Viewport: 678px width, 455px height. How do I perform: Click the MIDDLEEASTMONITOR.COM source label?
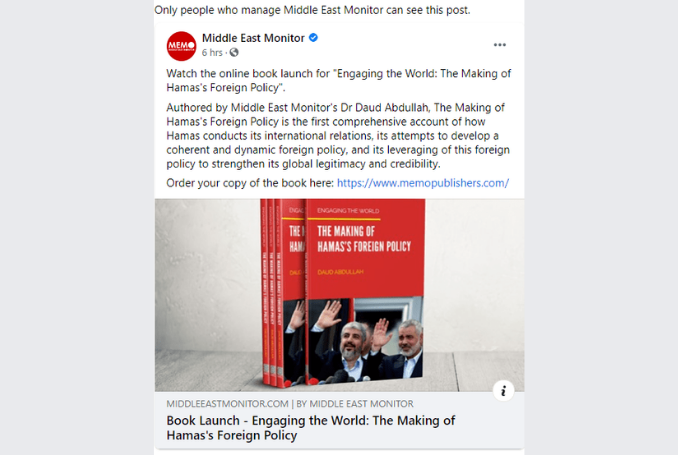tap(227, 404)
